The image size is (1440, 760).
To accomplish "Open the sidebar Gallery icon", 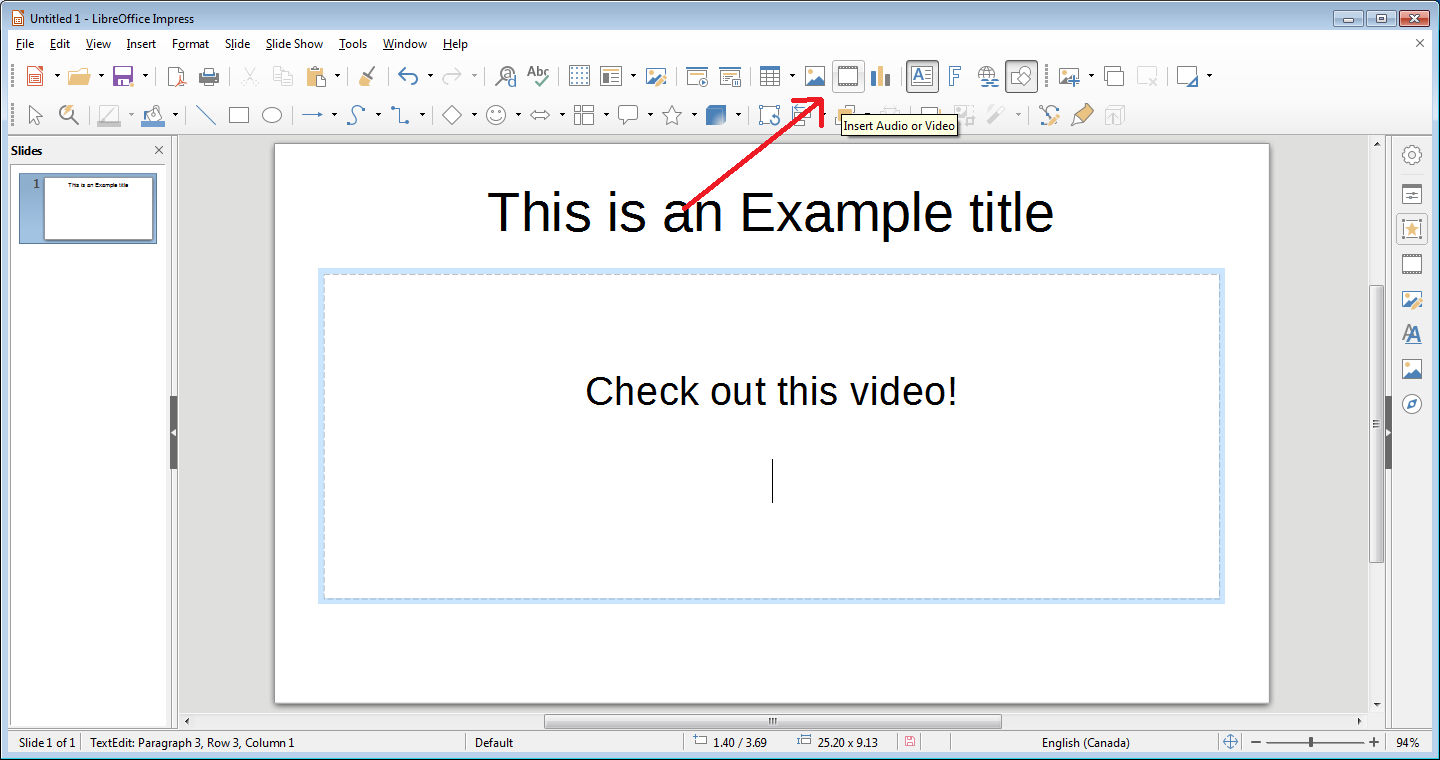I will tap(1412, 369).
